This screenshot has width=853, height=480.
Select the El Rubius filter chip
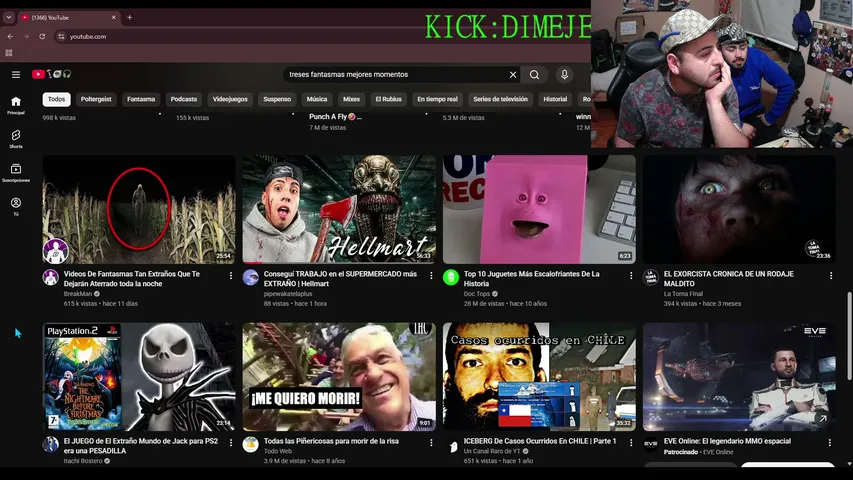[x=388, y=99]
